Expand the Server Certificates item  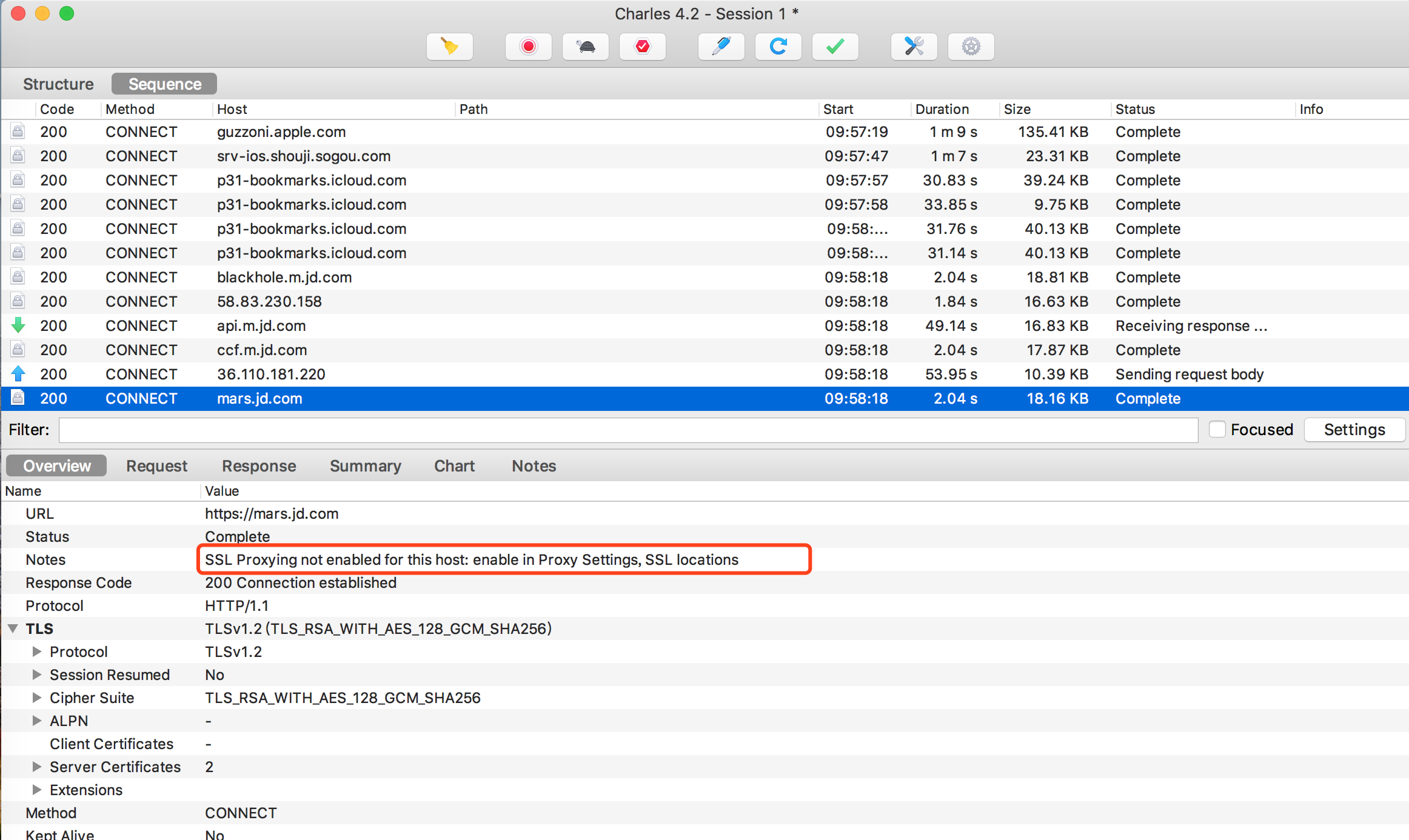(37, 767)
